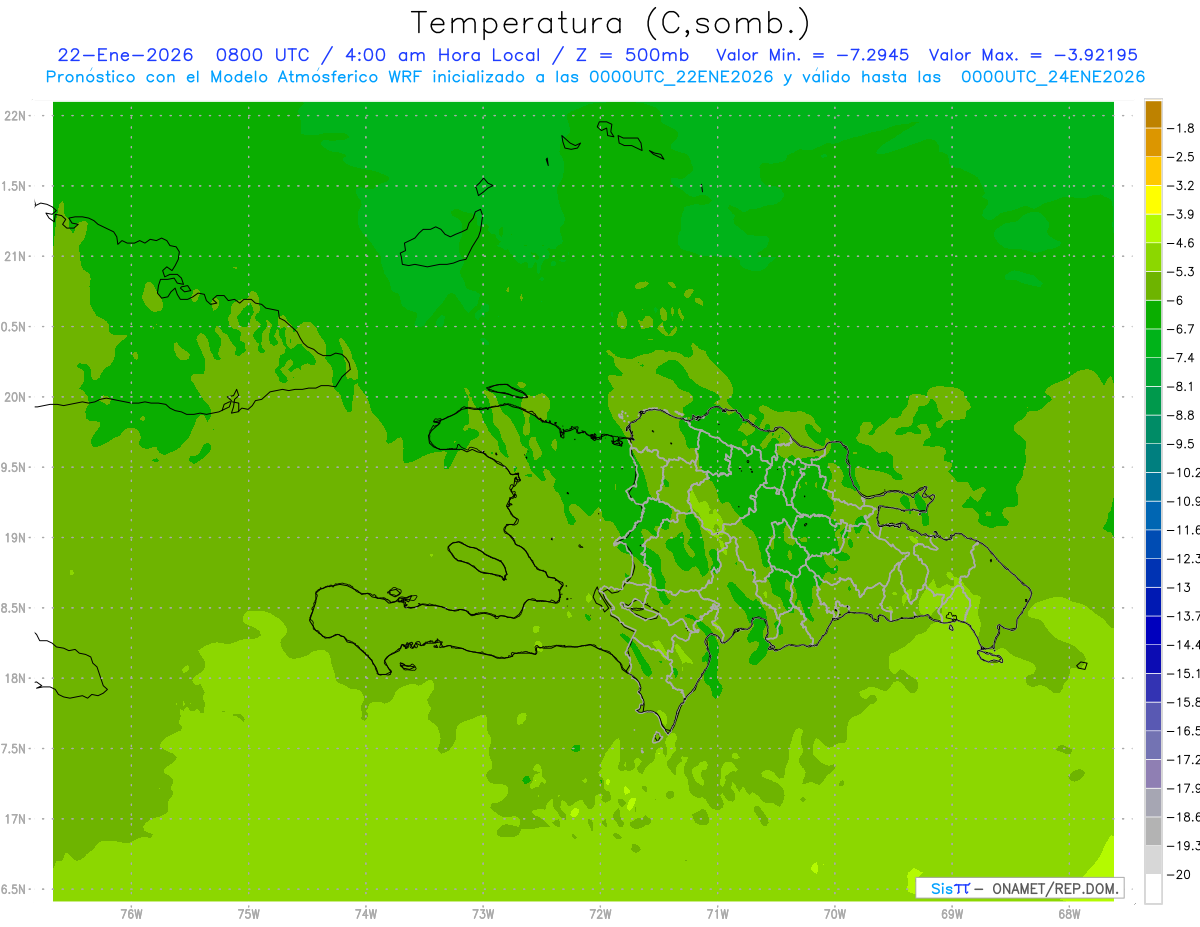1200x927 pixels.
Task: Click the '-6.7' colorbar value
Action: (x=1181, y=329)
